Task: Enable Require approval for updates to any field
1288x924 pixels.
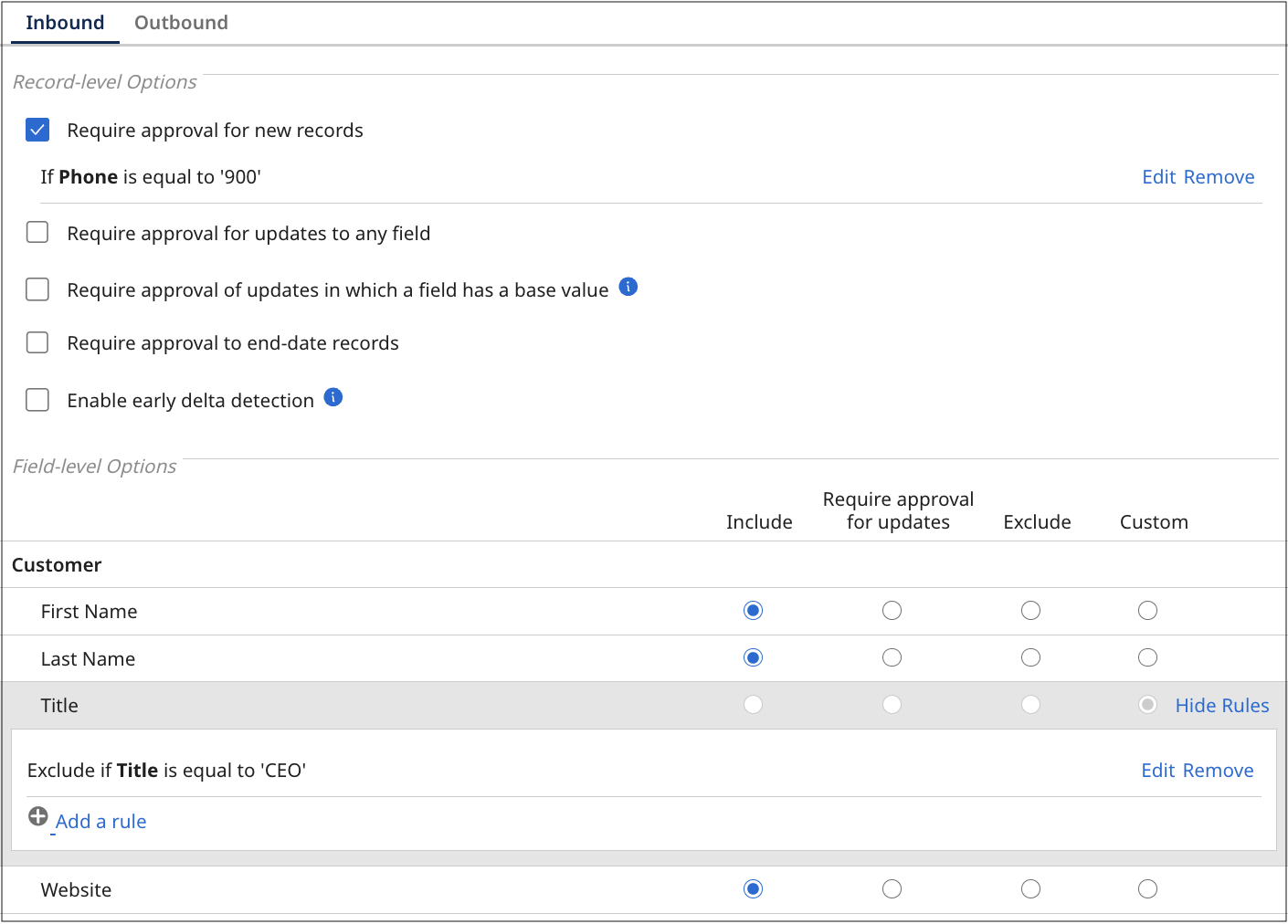Action: 37,233
